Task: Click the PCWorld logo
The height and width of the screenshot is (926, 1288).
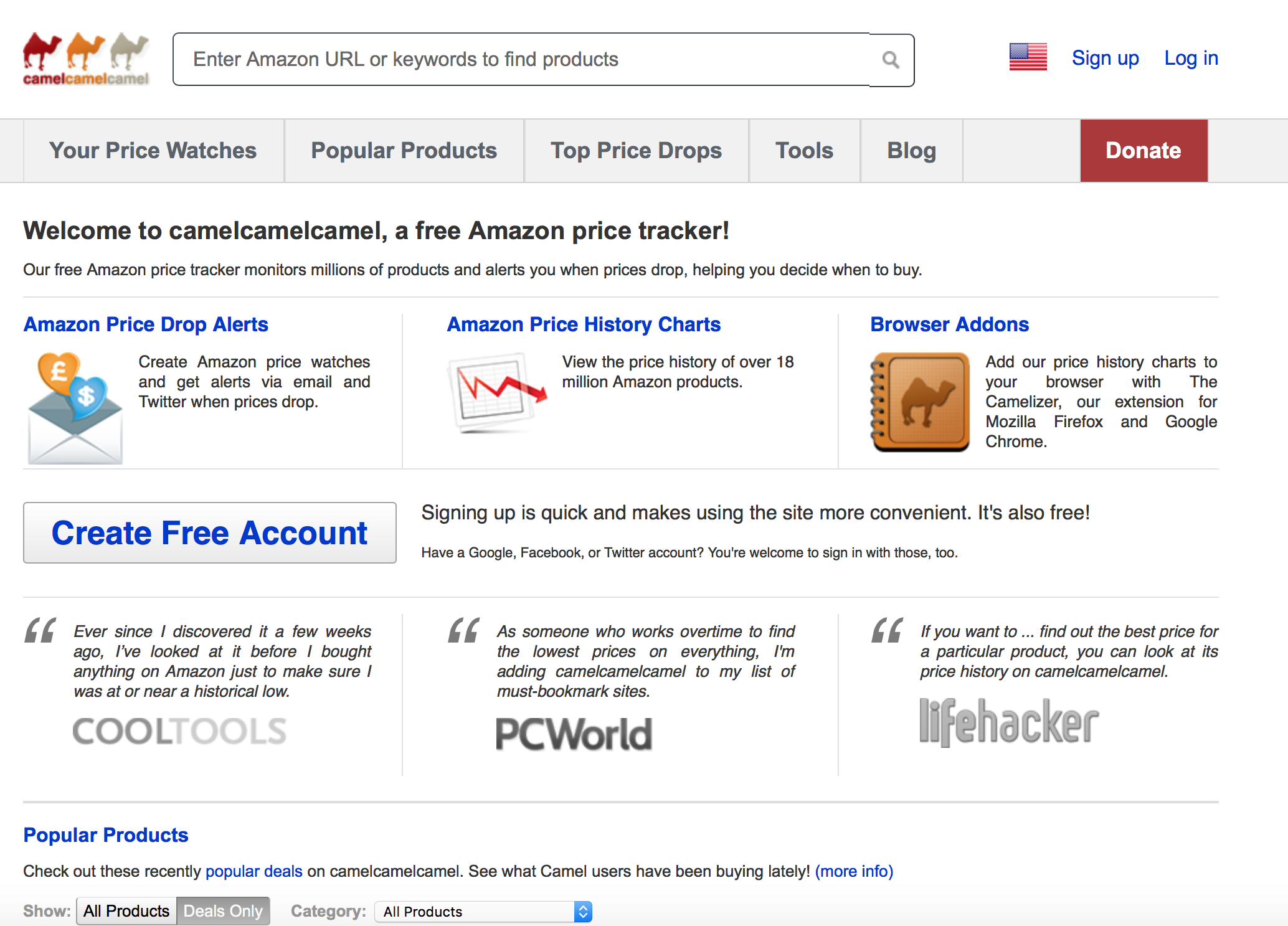Action: click(x=574, y=734)
